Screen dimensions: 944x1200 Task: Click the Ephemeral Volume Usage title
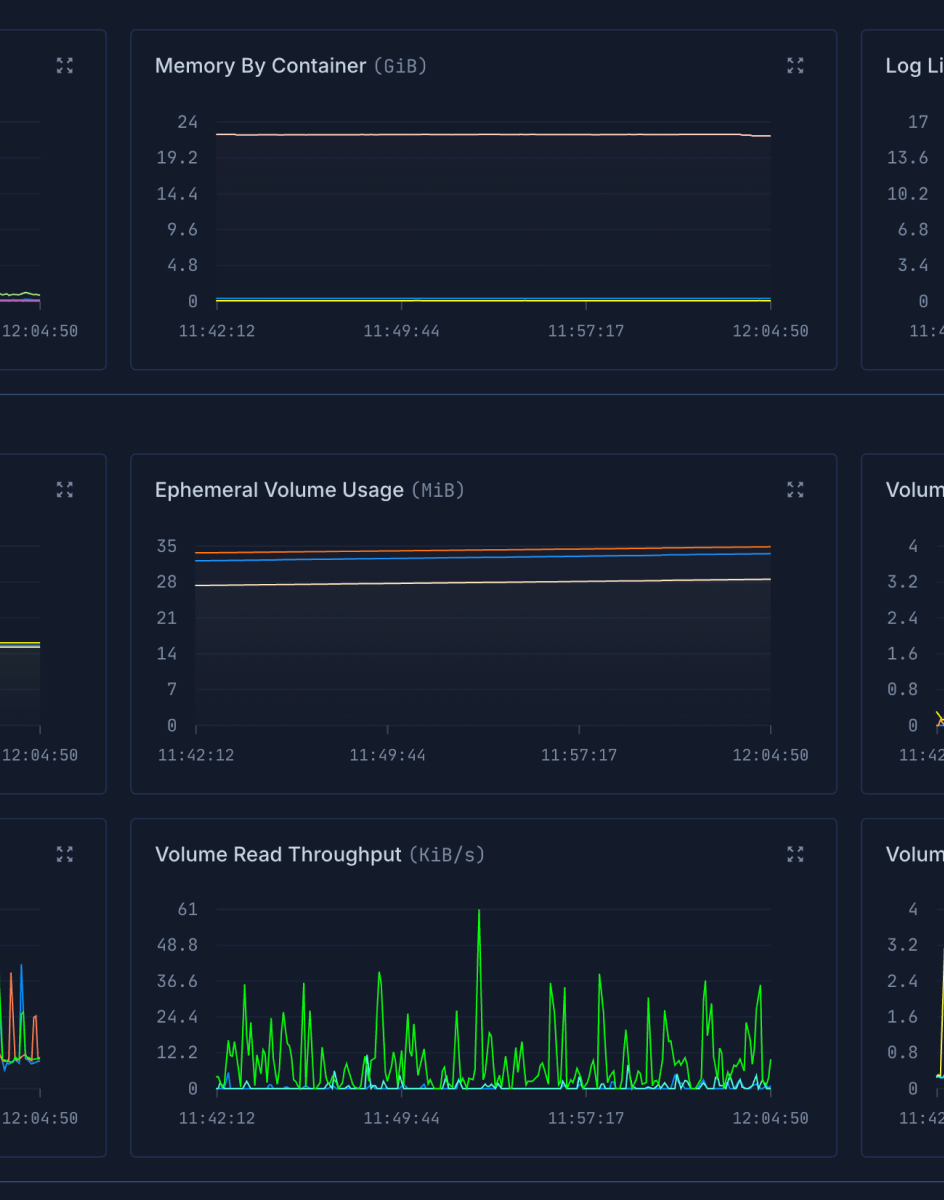pos(279,490)
